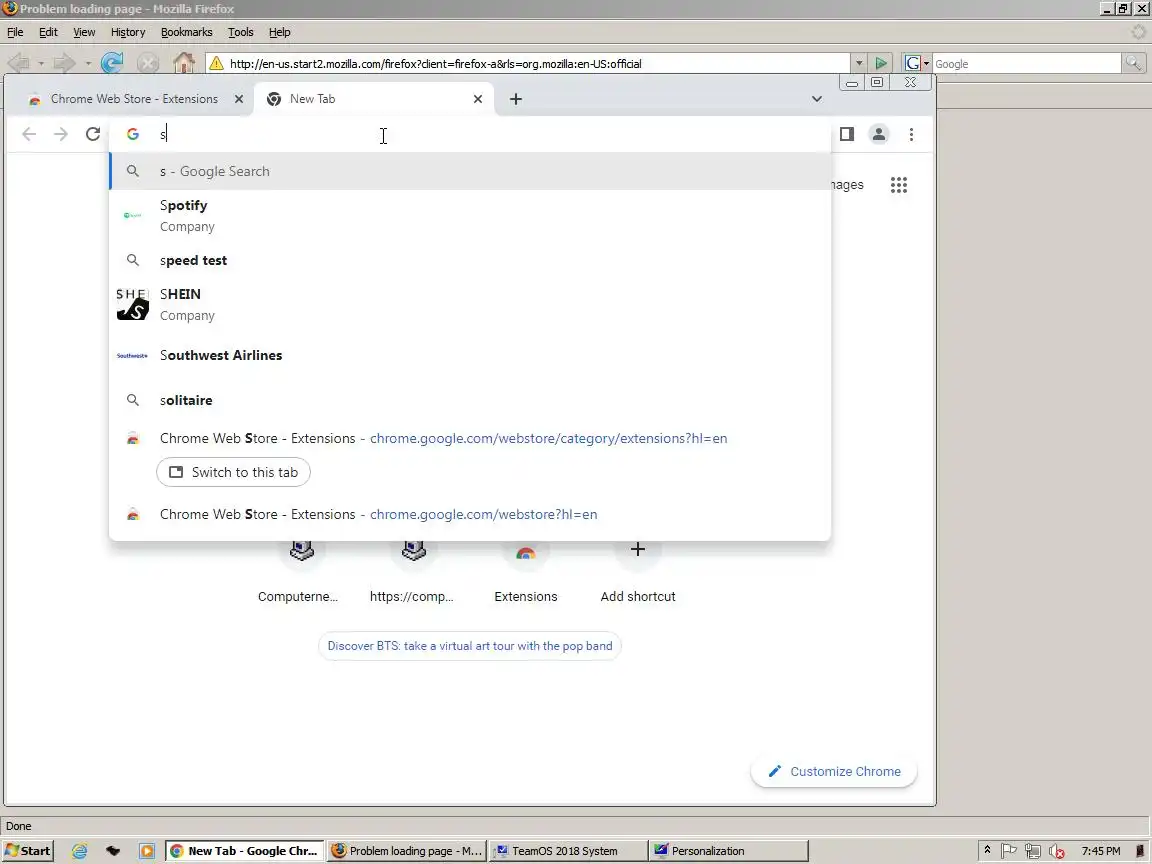Select Spotify suggestion
Image resolution: width=1152 pixels, height=864 pixels.
(470, 215)
